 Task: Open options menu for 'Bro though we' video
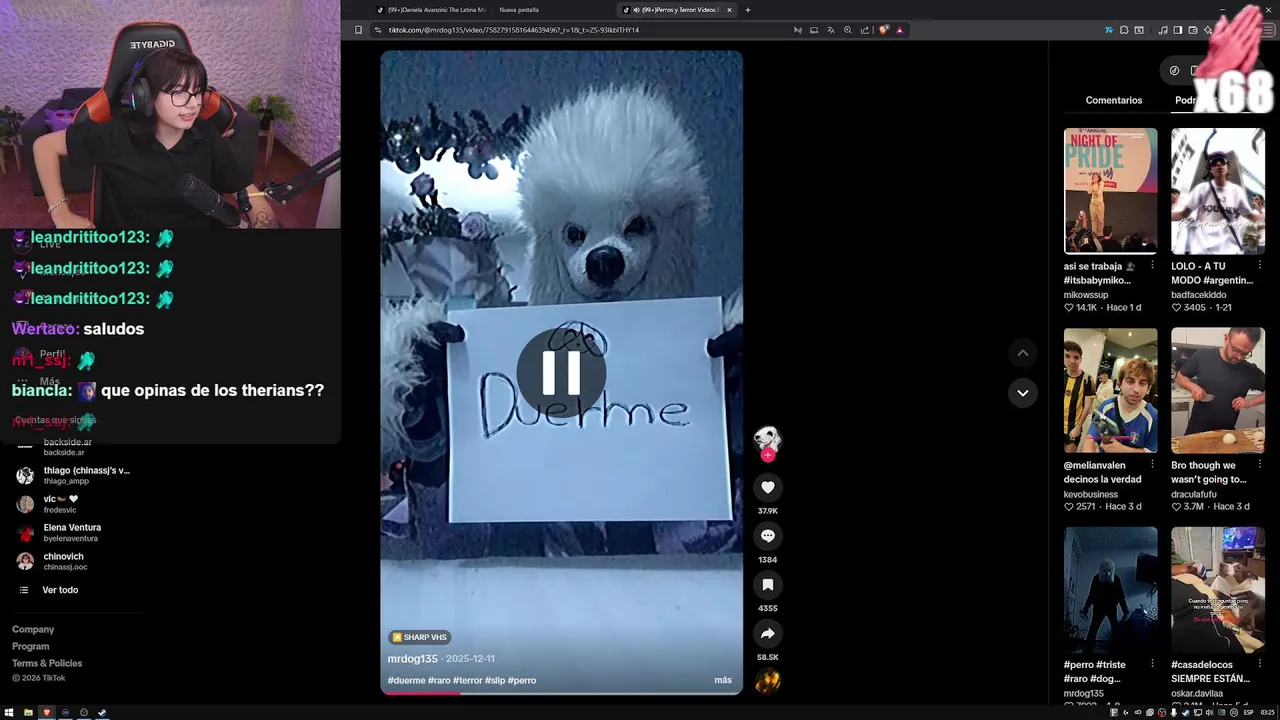pyautogui.click(x=1259, y=465)
